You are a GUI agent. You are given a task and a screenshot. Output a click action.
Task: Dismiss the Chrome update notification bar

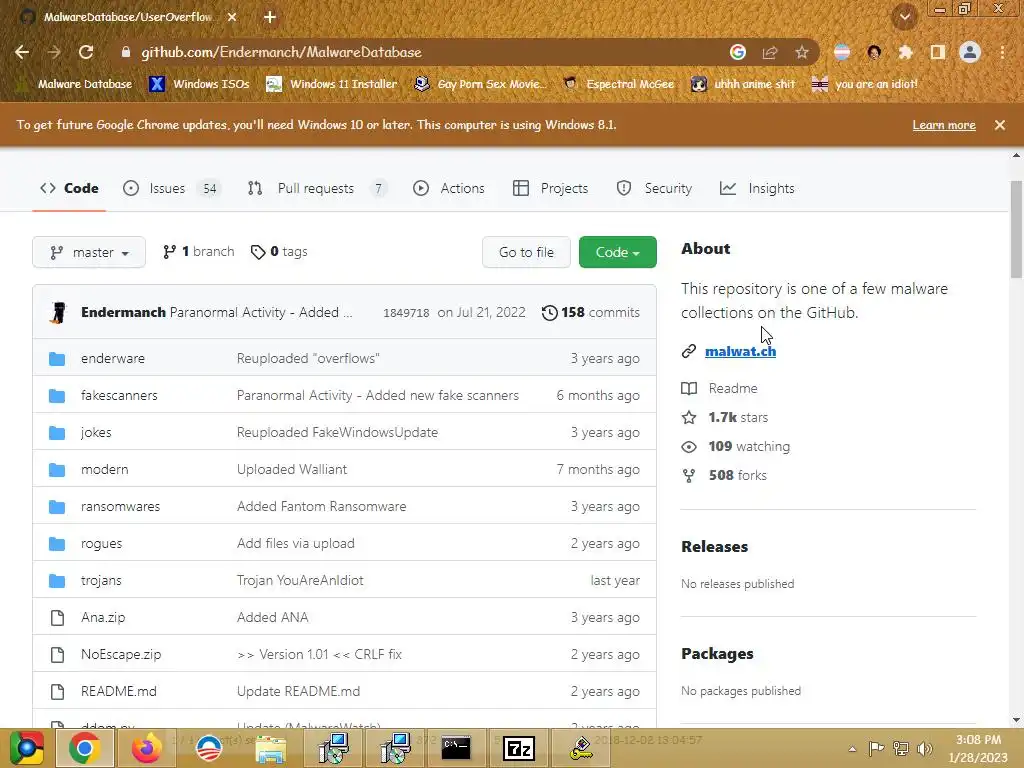(x=999, y=125)
